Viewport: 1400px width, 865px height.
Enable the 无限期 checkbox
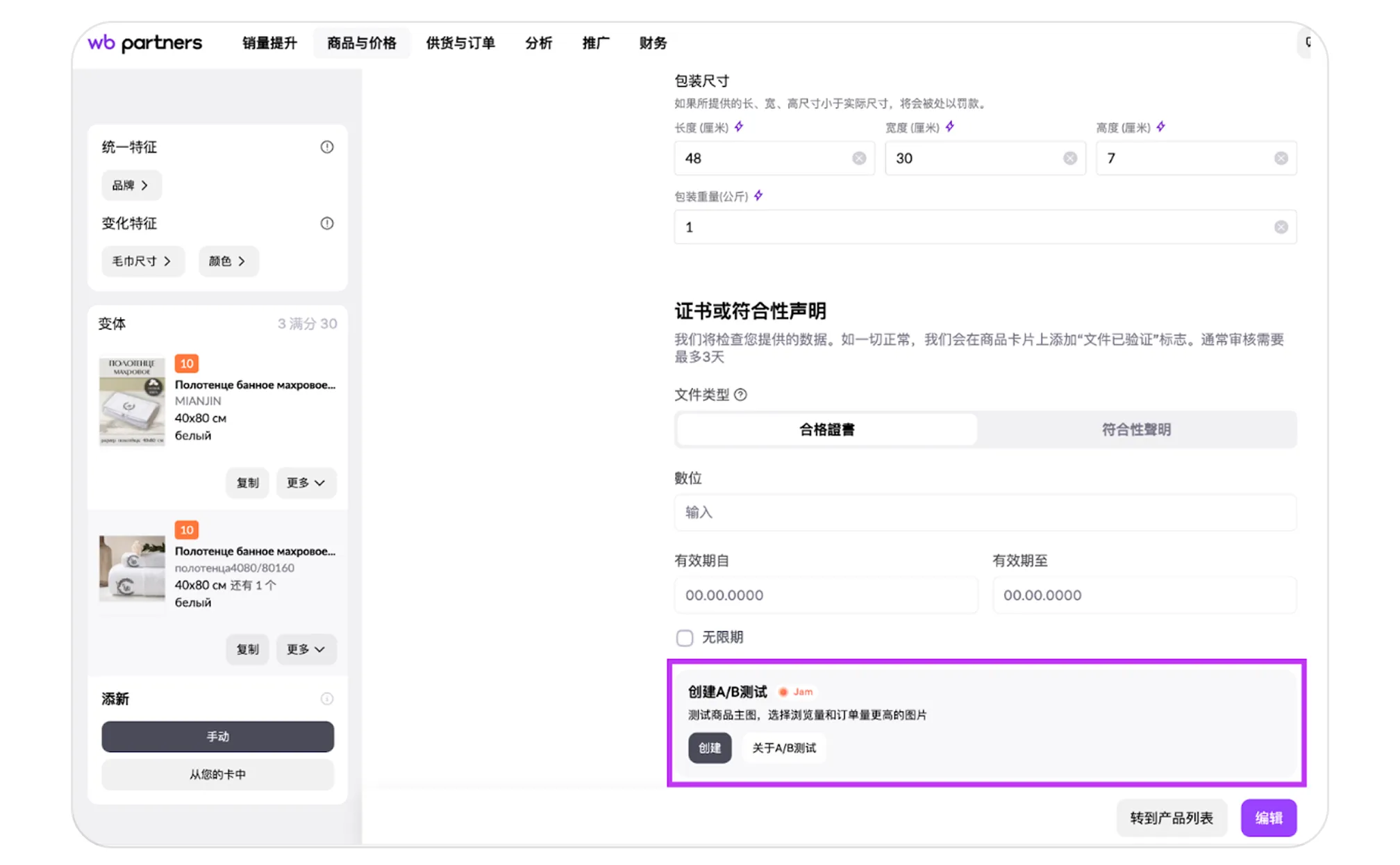tap(685, 638)
